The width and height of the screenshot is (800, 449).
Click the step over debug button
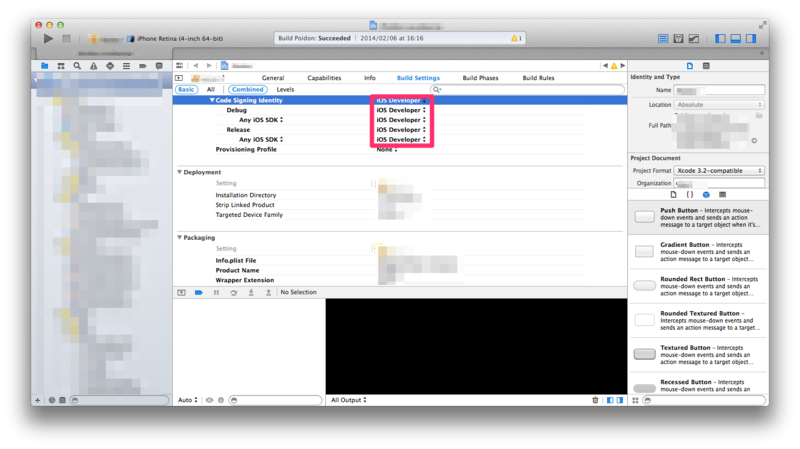click(234, 292)
